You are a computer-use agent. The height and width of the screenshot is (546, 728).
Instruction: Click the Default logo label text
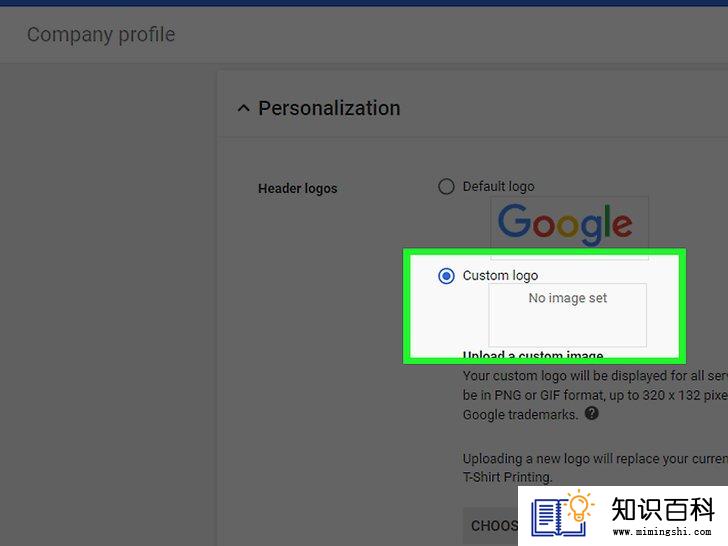pyautogui.click(x=499, y=187)
